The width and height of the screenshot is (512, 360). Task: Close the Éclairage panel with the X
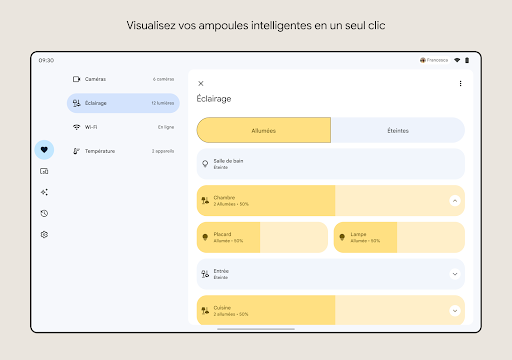(201, 83)
